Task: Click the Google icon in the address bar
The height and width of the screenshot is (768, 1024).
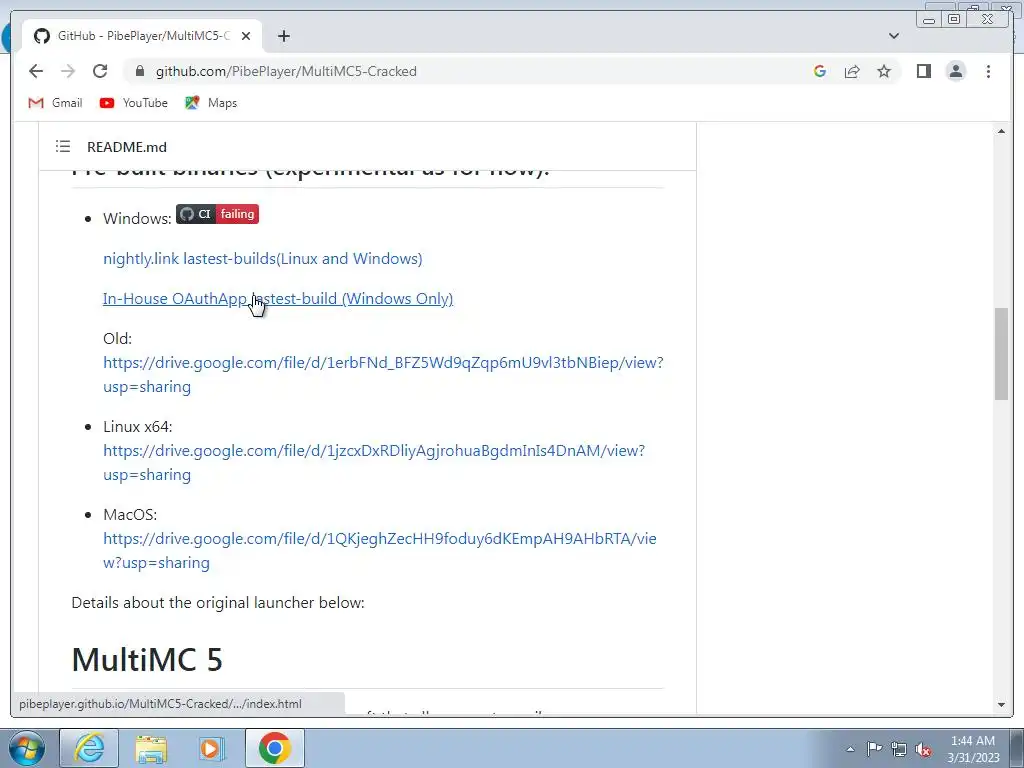Action: pyautogui.click(x=820, y=71)
